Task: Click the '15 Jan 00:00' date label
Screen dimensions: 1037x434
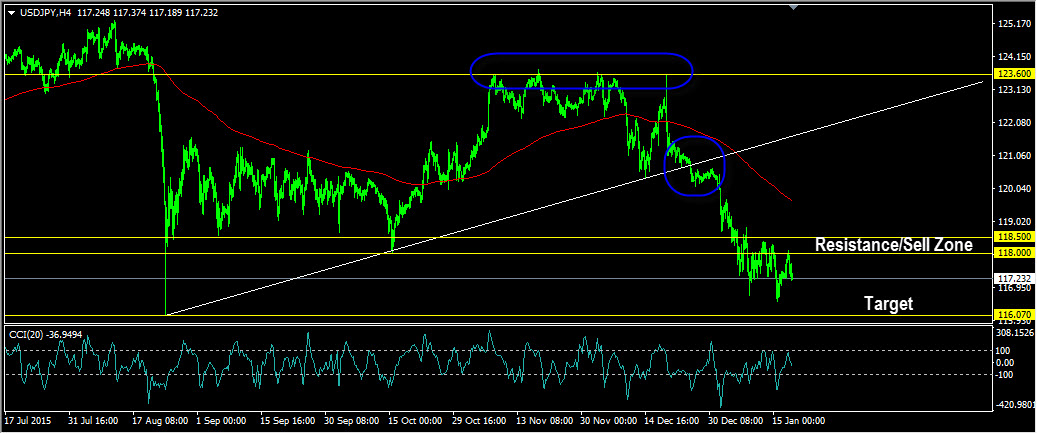Action: pyautogui.click(x=799, y=420)
